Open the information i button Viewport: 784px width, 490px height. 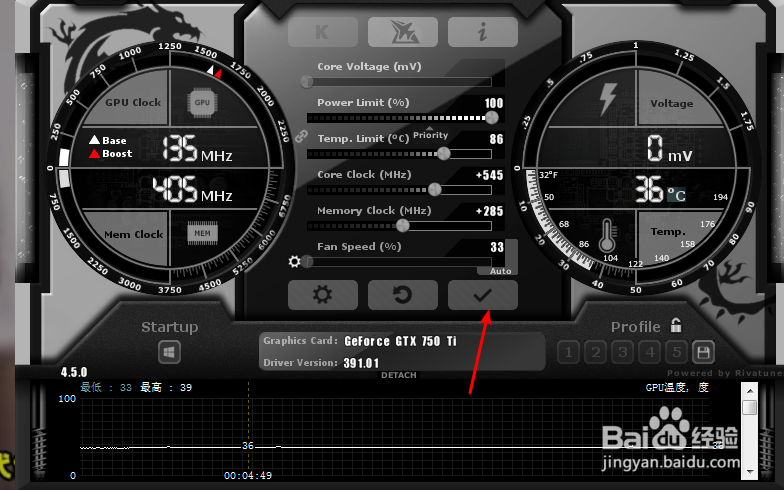pos(482,32)
